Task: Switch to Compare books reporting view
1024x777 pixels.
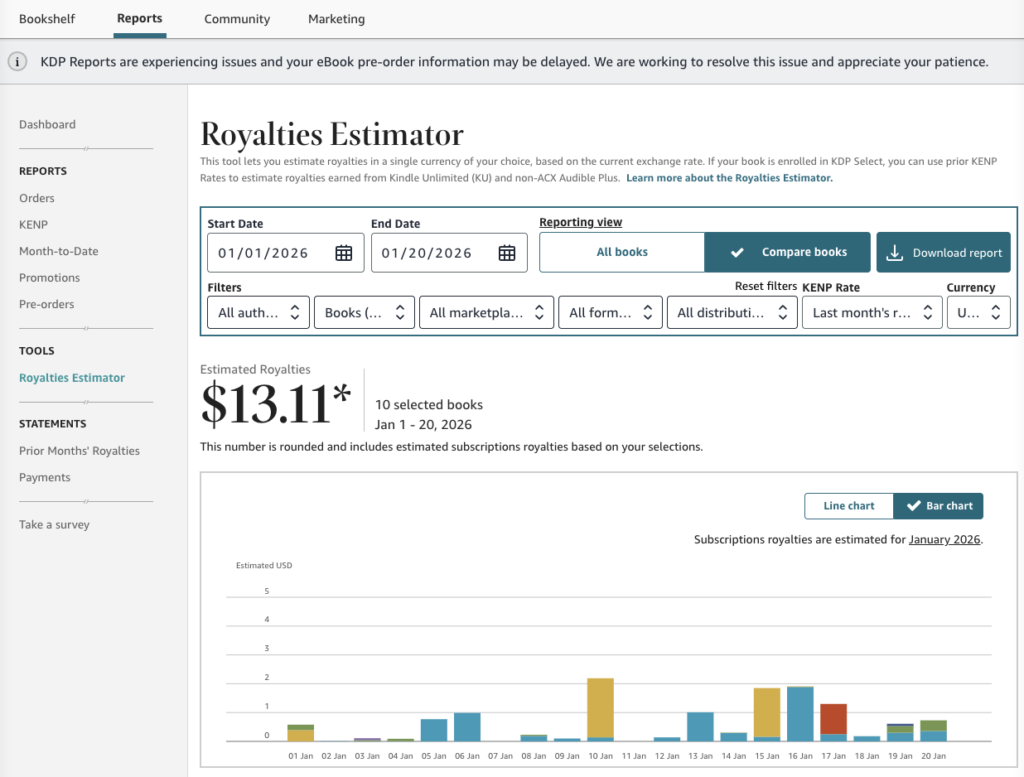Action: point(788,252)
